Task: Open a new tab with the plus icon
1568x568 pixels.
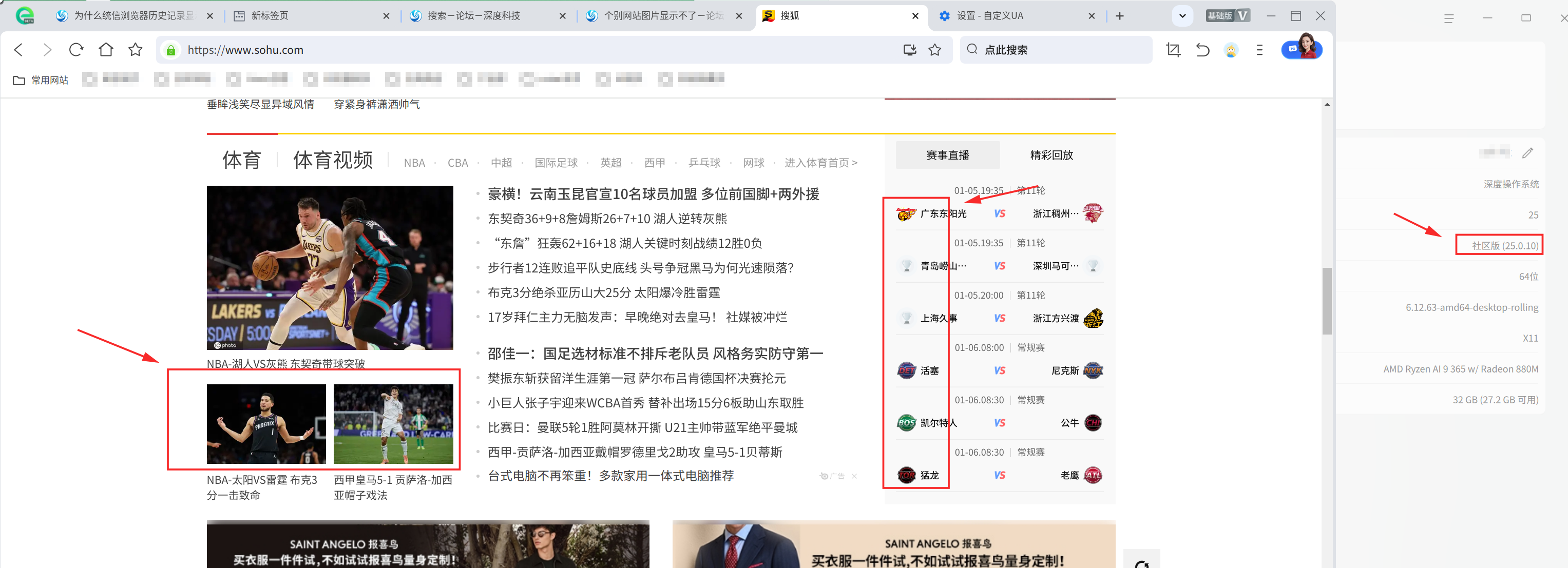Action: pos(1119,16)
